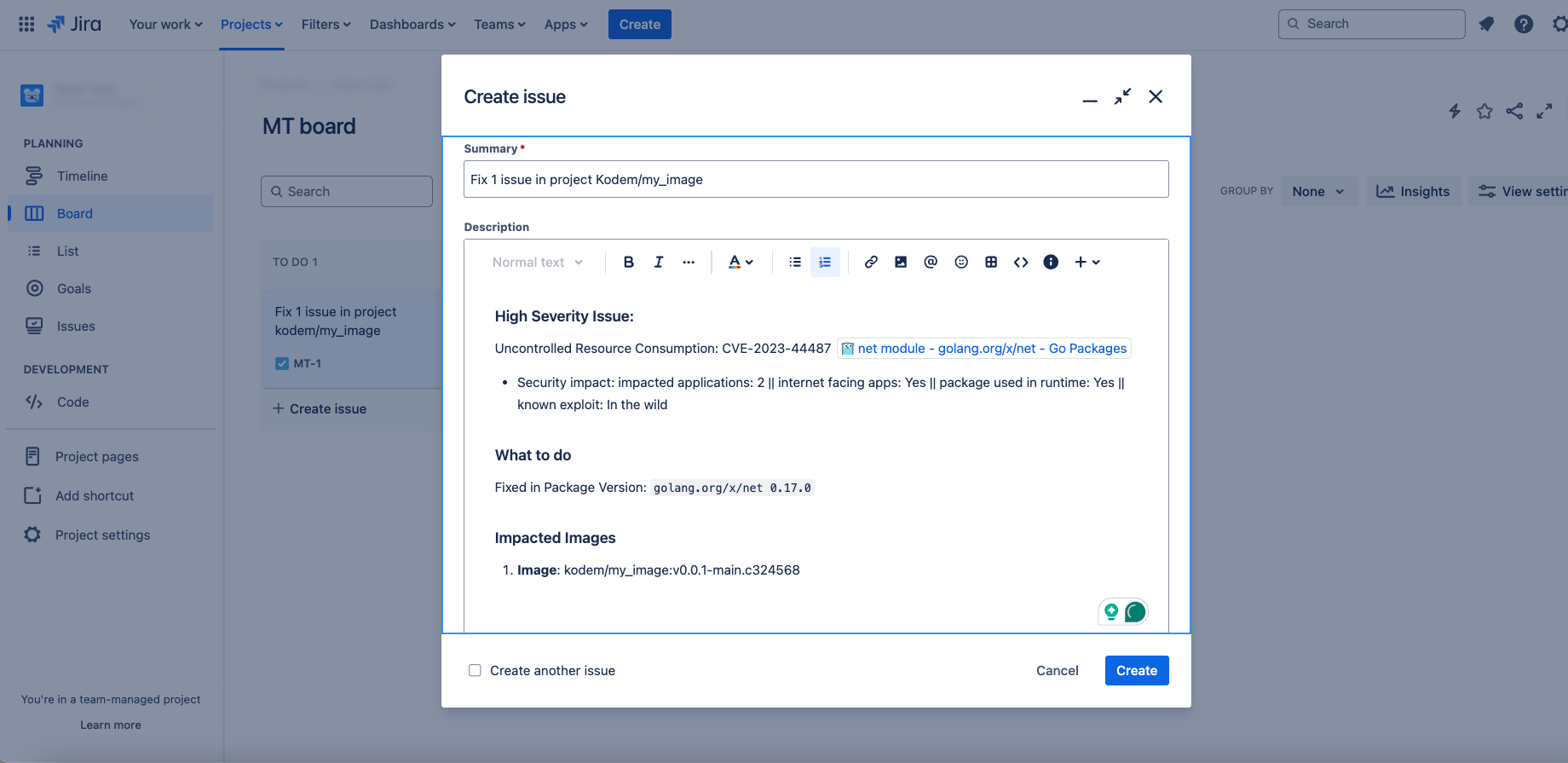1568x763 pixels.
Task: Insert an info panel icon
Action: pos(1051,262)
